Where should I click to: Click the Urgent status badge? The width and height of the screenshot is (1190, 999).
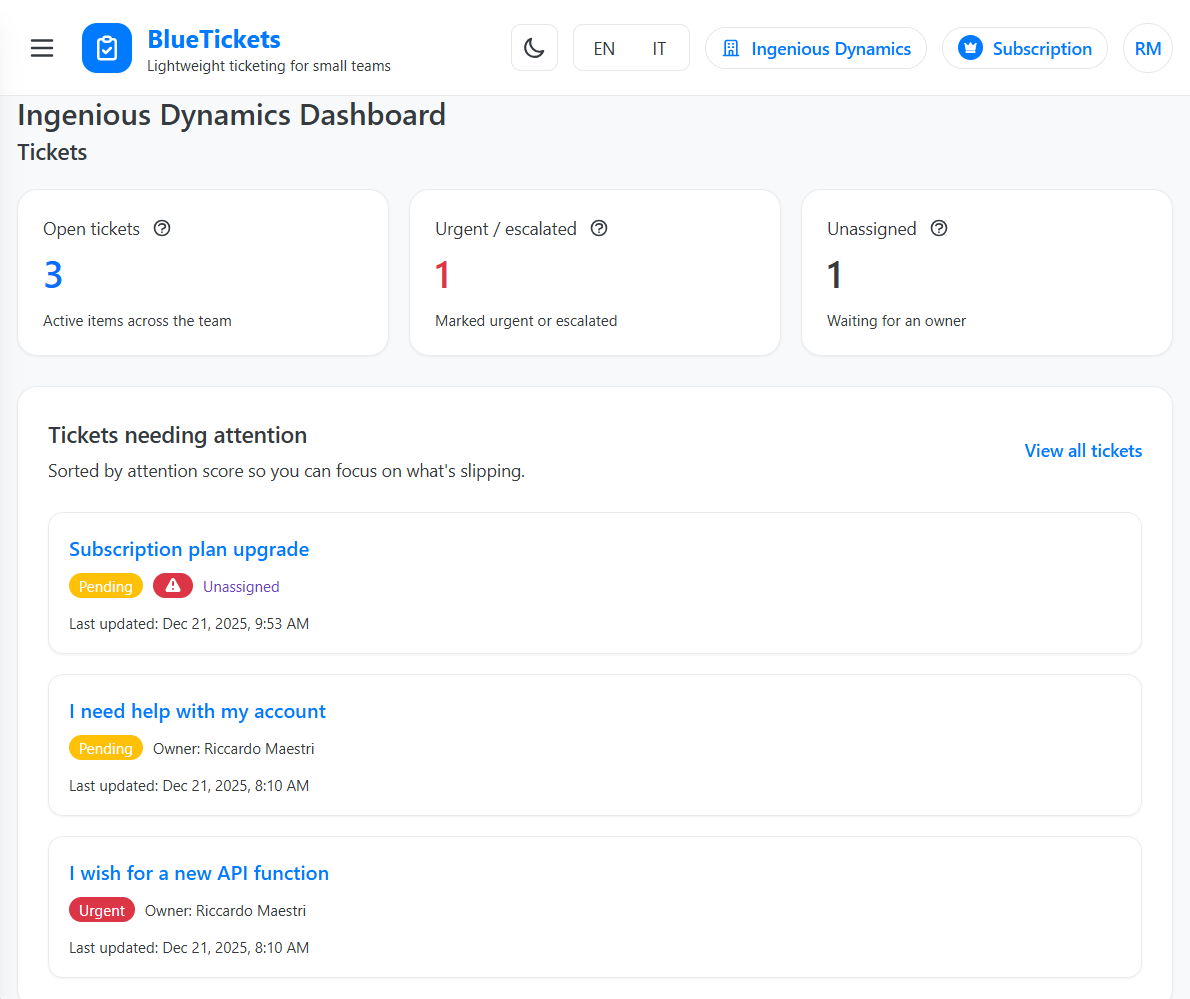pyautogui.click(x=101, y=910)
